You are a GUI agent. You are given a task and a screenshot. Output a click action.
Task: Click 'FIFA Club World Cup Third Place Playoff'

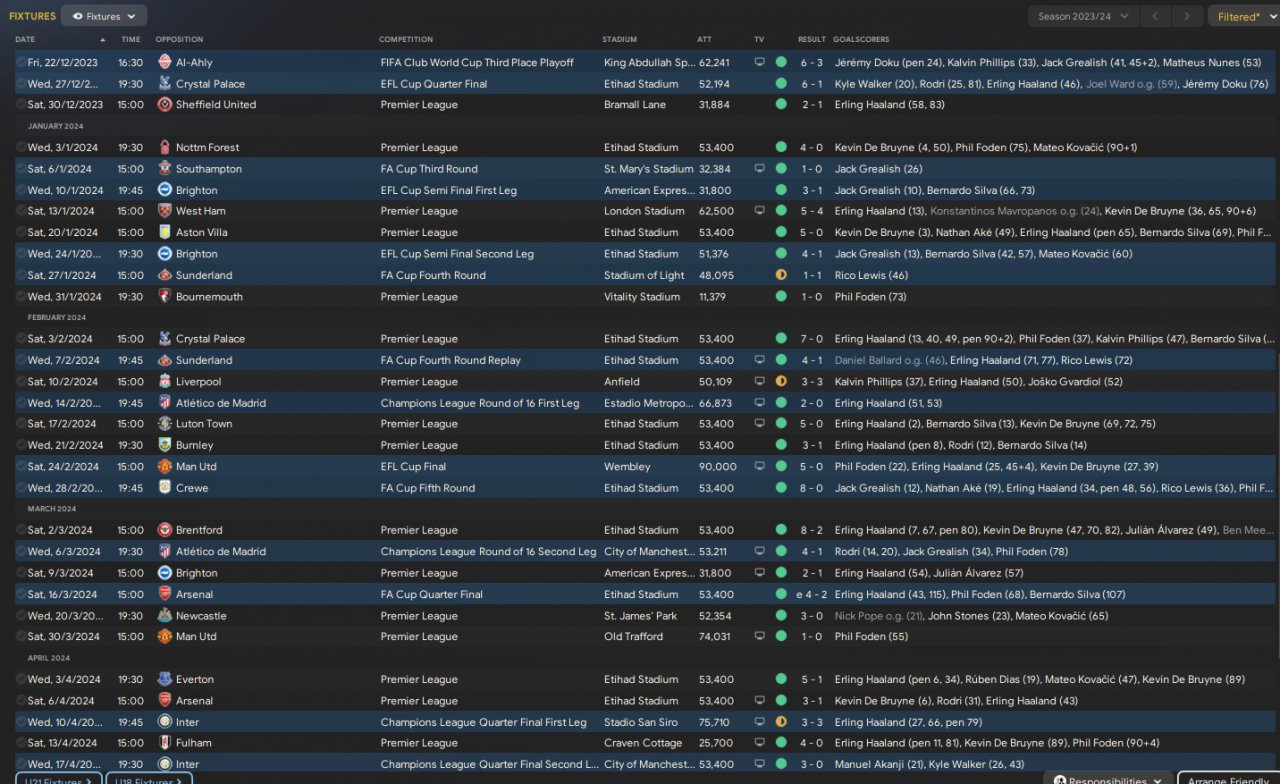[477, 62]
